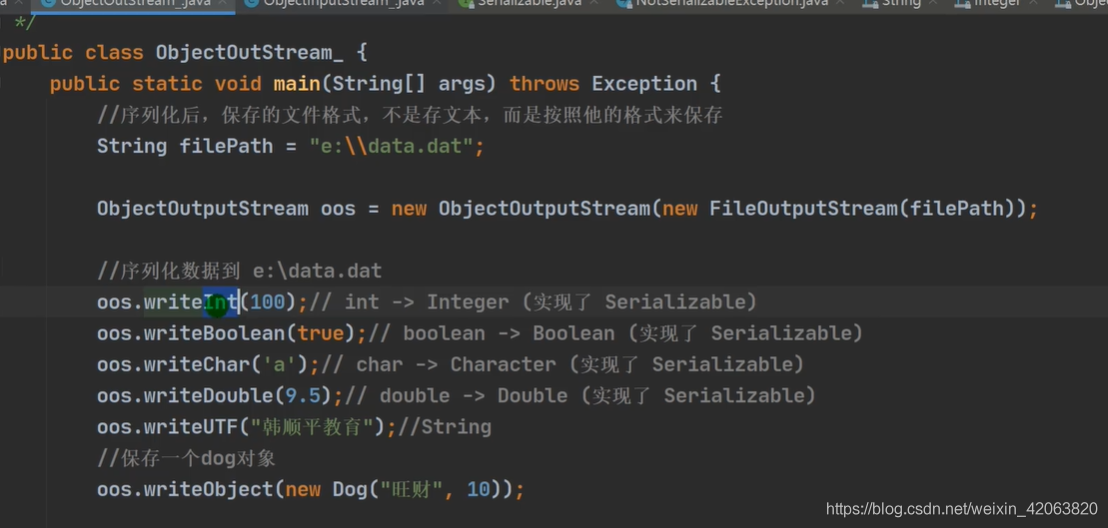Image resolution: width=1108 pixels, height=528 pixels.
Task: Close the ObjectInputStream_.java tab
Action: pos(437,3)
